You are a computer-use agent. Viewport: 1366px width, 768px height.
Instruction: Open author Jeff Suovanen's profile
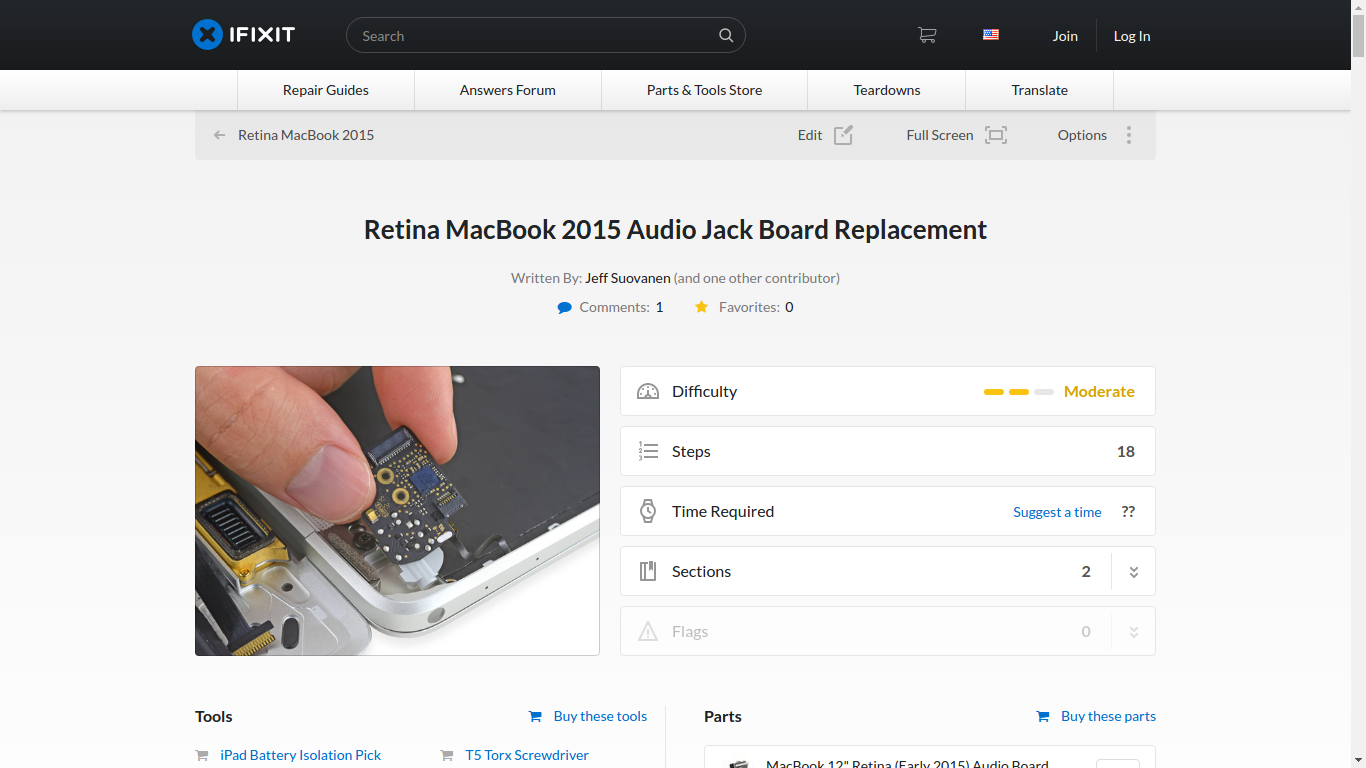click(x=628, y=278)
